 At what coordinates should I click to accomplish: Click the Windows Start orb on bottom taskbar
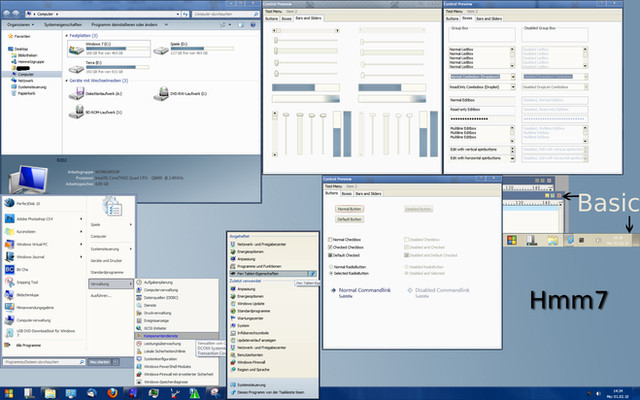coord(8,393)
